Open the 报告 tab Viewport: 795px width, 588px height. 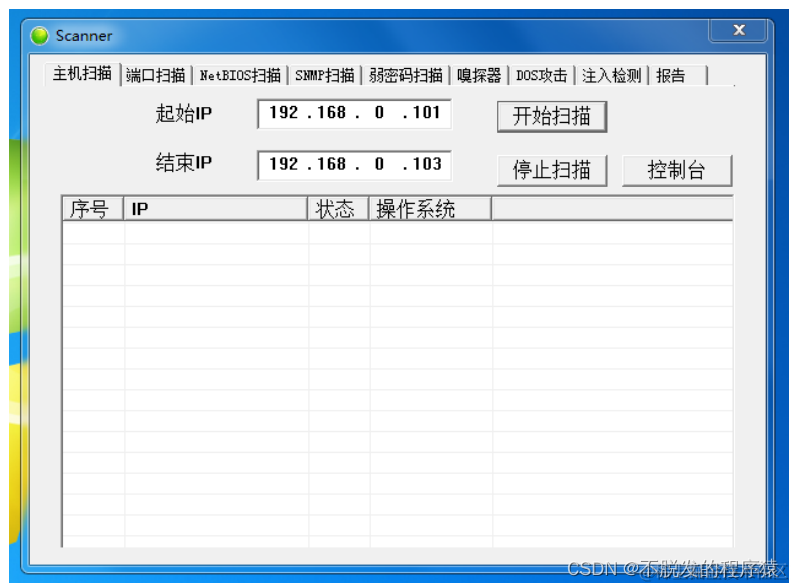tap(678, 76)
